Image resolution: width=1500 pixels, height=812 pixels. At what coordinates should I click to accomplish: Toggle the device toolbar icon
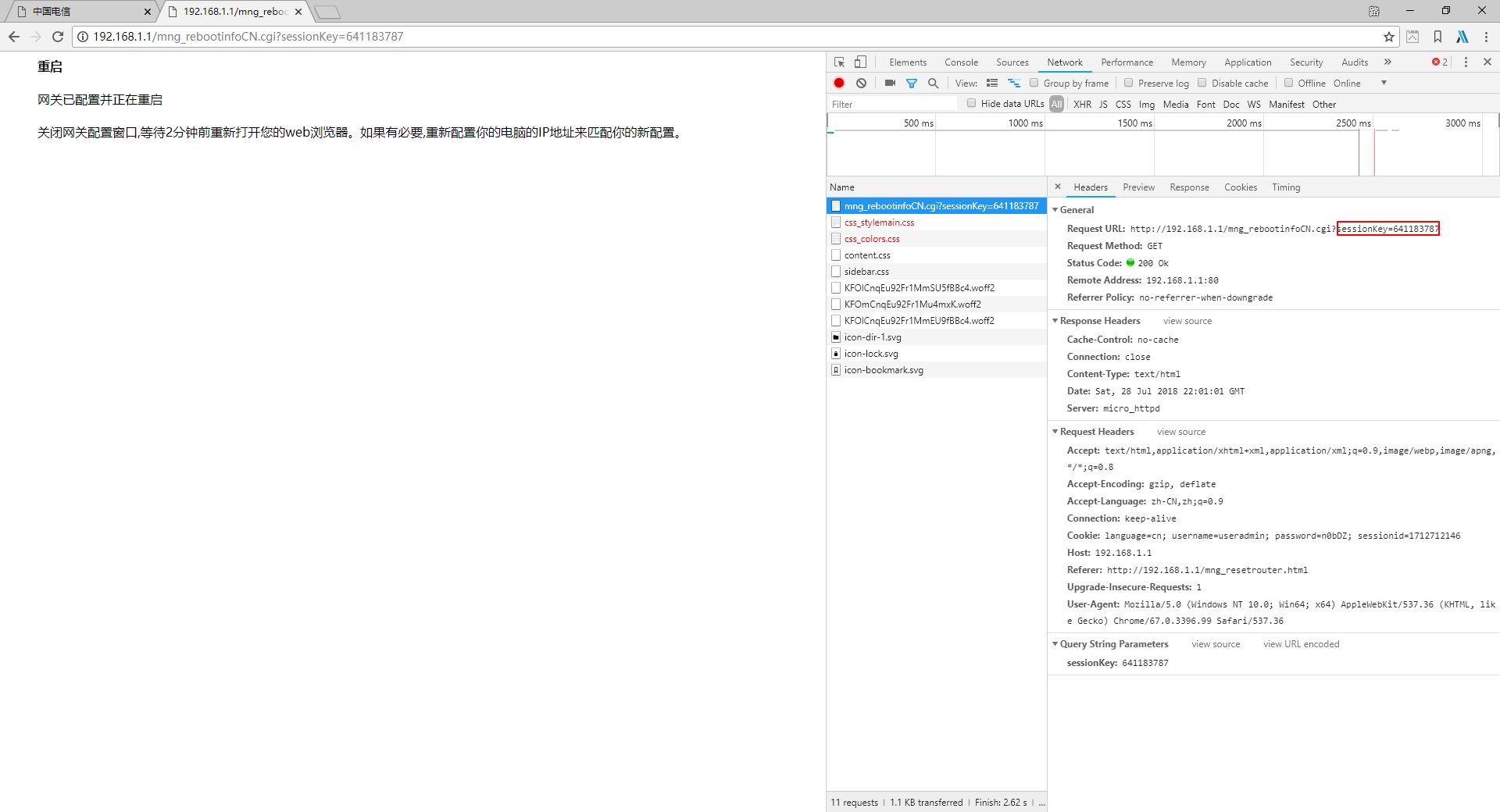coord(860,62)
